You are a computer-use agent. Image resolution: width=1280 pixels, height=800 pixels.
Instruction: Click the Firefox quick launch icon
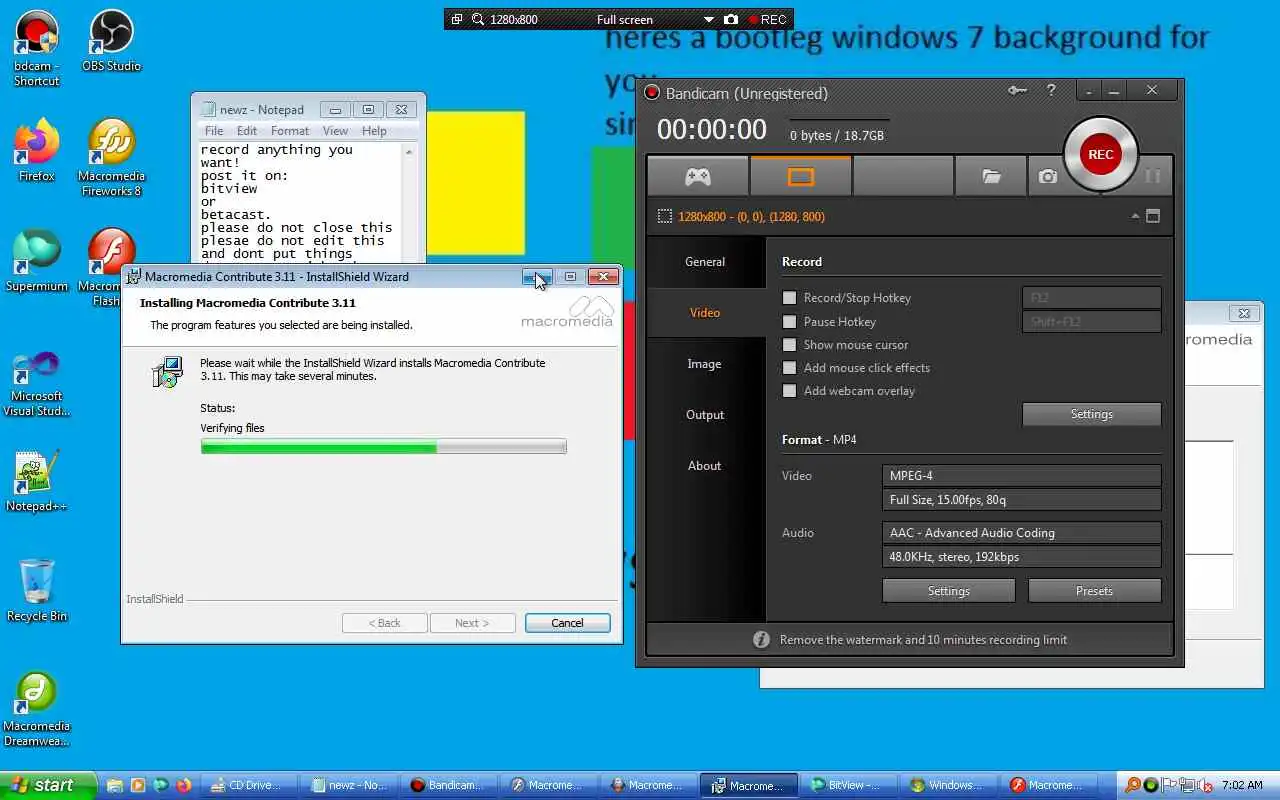point(184,785)
